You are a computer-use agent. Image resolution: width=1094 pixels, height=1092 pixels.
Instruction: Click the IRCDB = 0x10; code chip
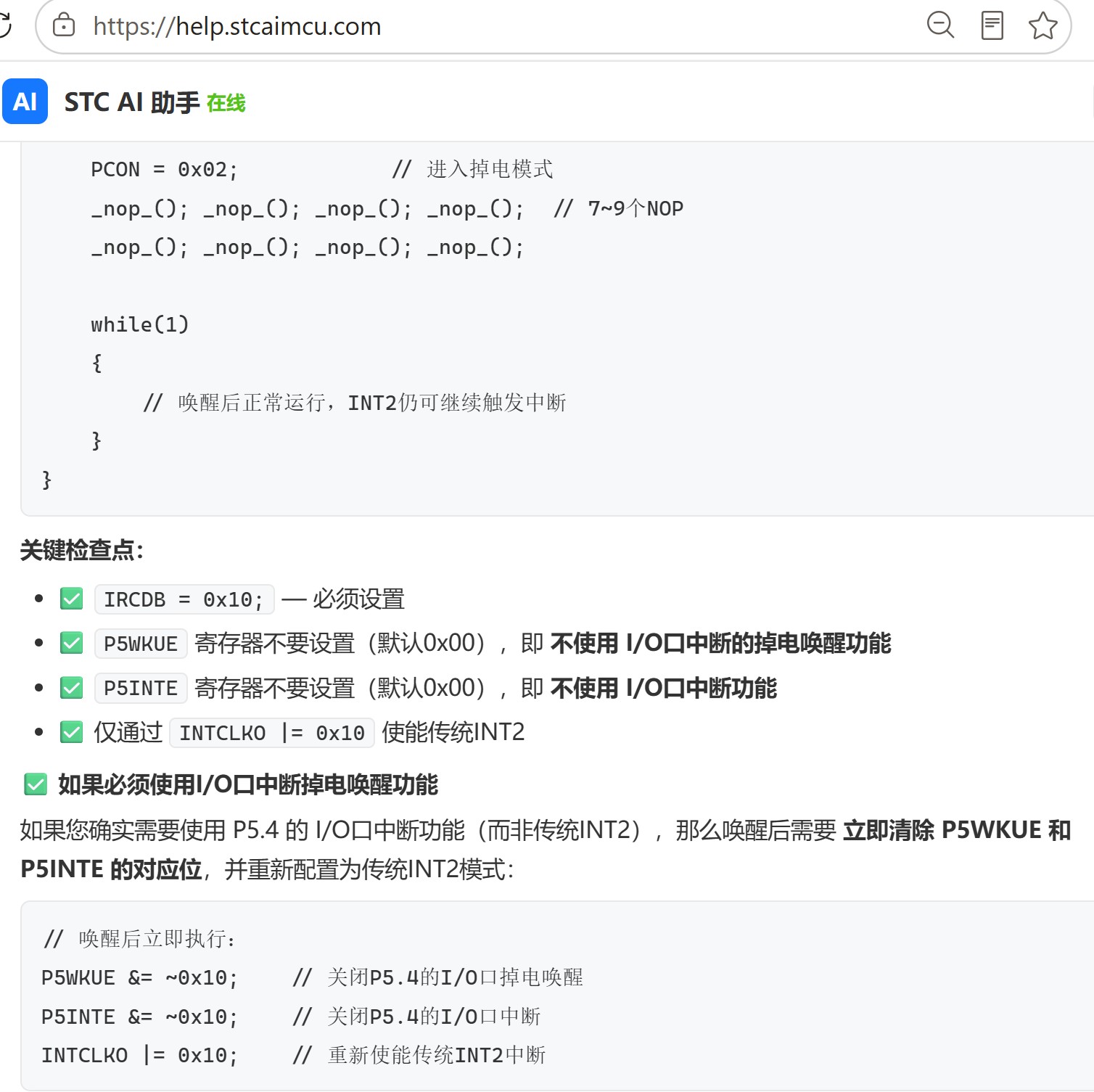[184, 600]
